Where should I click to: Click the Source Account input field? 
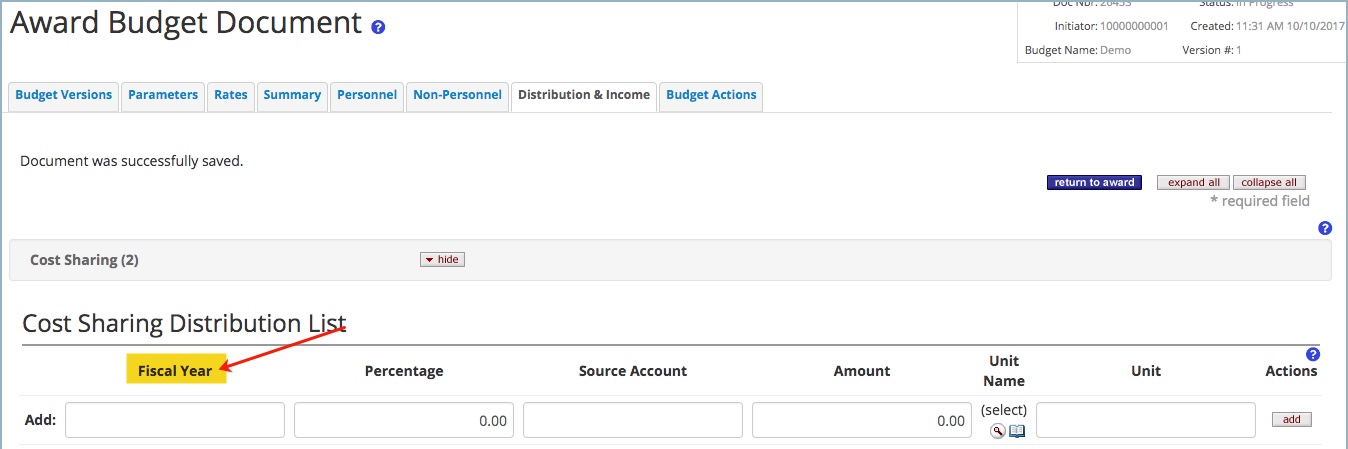coord(633,420)
